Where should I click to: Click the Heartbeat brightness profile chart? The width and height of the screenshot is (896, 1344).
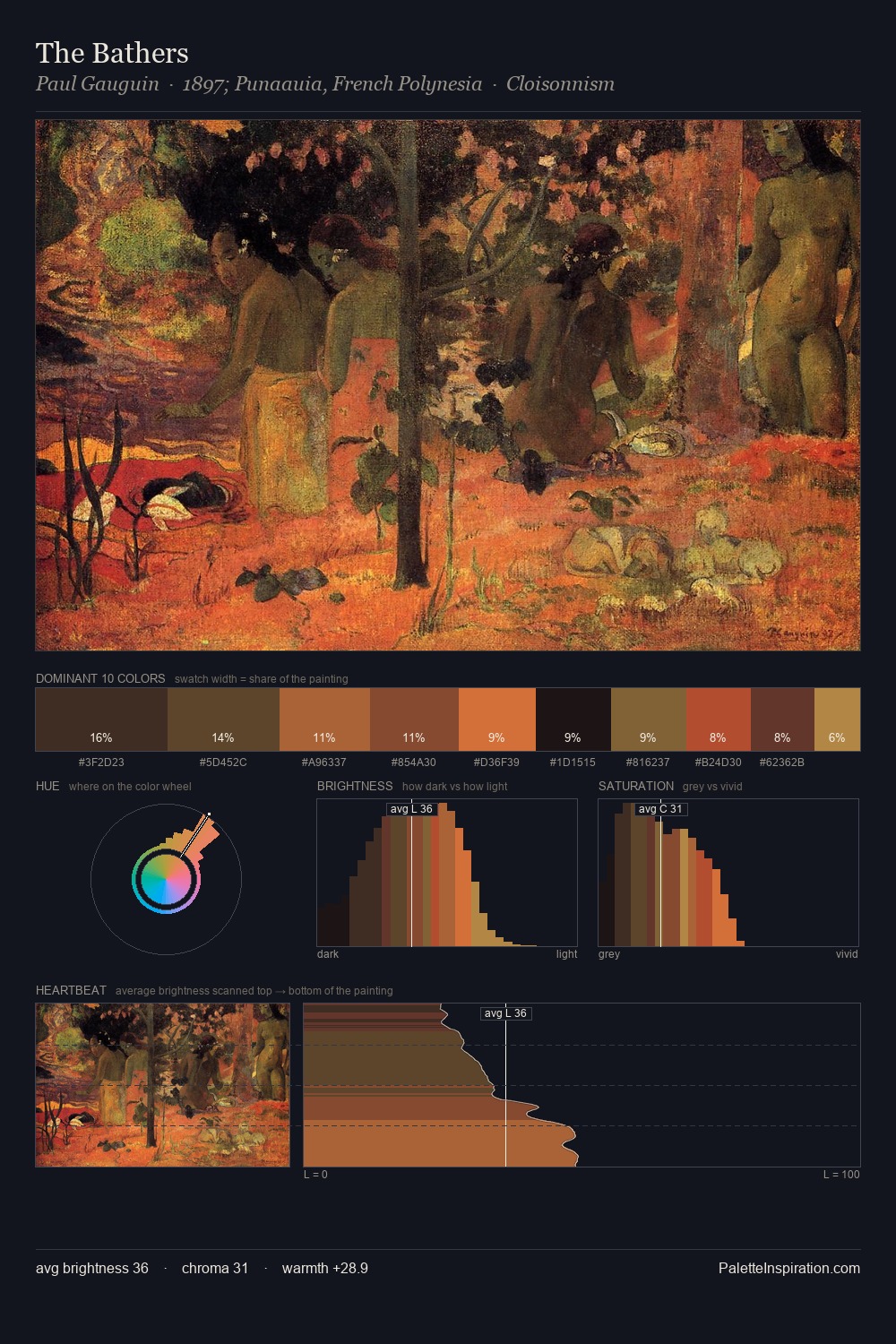coord(582,1085)
